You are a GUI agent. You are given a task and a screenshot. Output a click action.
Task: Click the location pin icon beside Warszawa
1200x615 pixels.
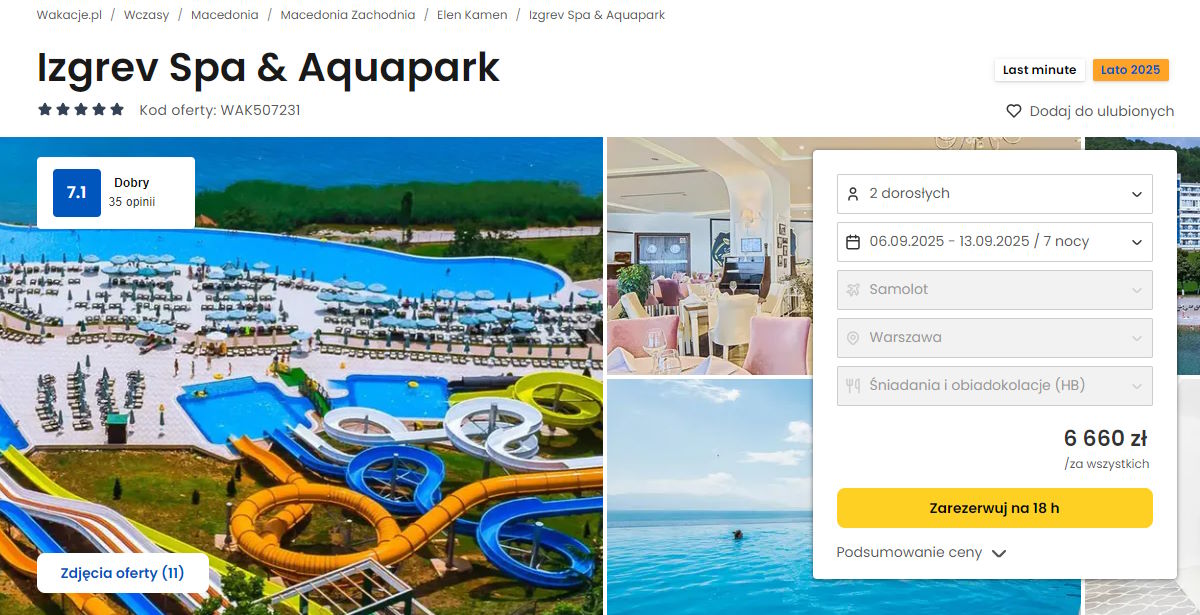[853, 338]
